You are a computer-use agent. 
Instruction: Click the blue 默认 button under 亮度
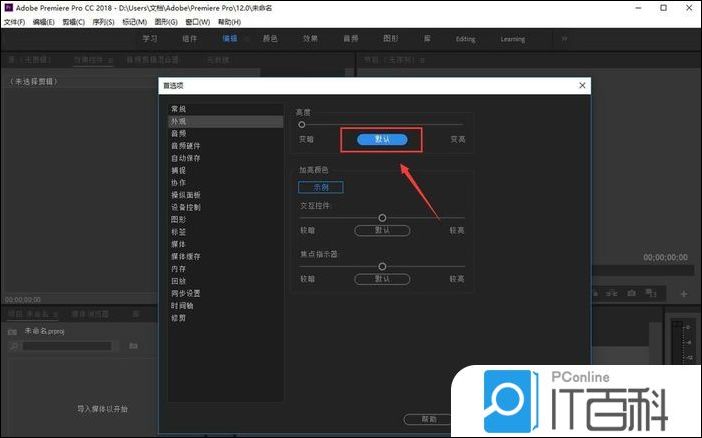pyautogui.click(x=382, y=139)
